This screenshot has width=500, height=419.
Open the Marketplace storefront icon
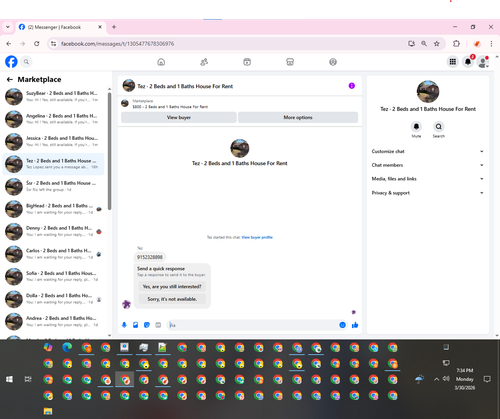pyautogui.click(x=290, y=62)
